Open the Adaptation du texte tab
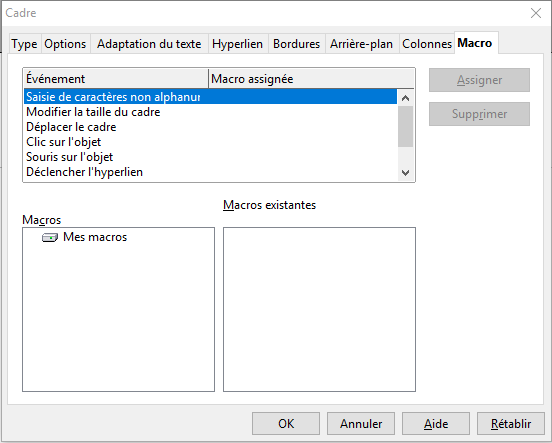Screen dimensions: 552x443 click(x=149, y=44)
